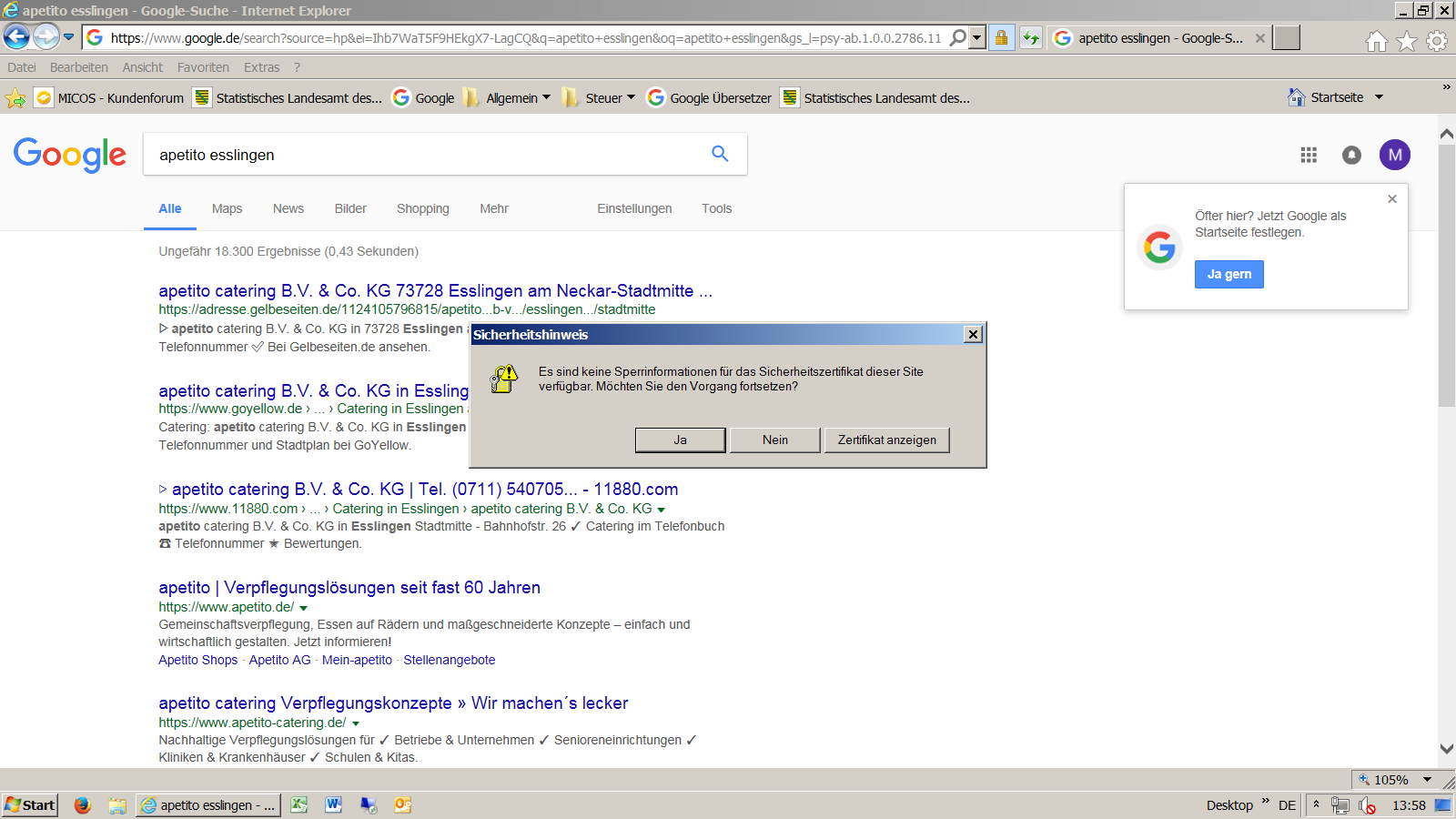The width and height of the screenshot is (1456, 819).
Task: Show more favorites bar chevron
Action: click(1446, 87)
